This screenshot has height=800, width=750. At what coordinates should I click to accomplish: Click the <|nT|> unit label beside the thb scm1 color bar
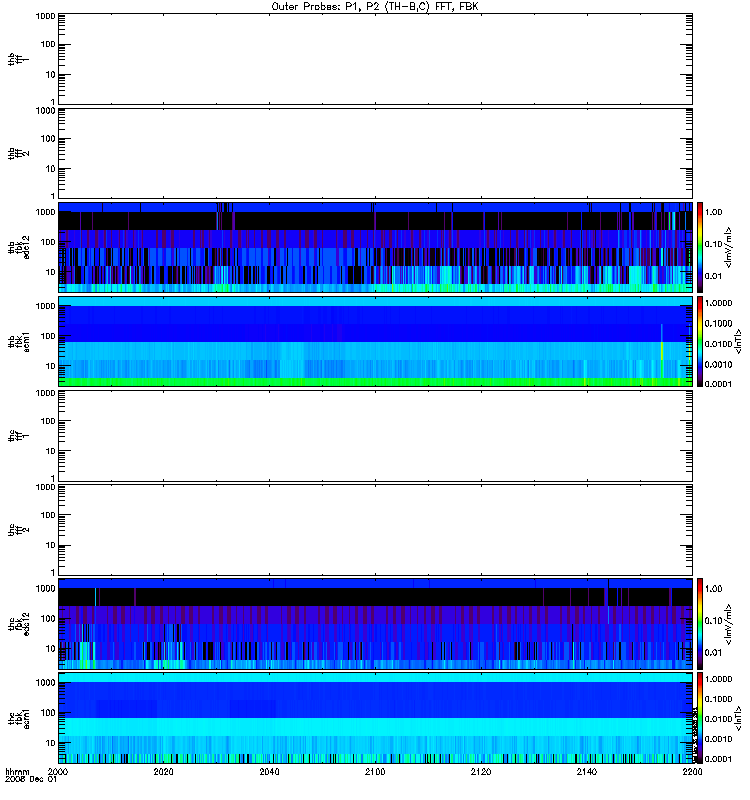[x=738, y=341]
